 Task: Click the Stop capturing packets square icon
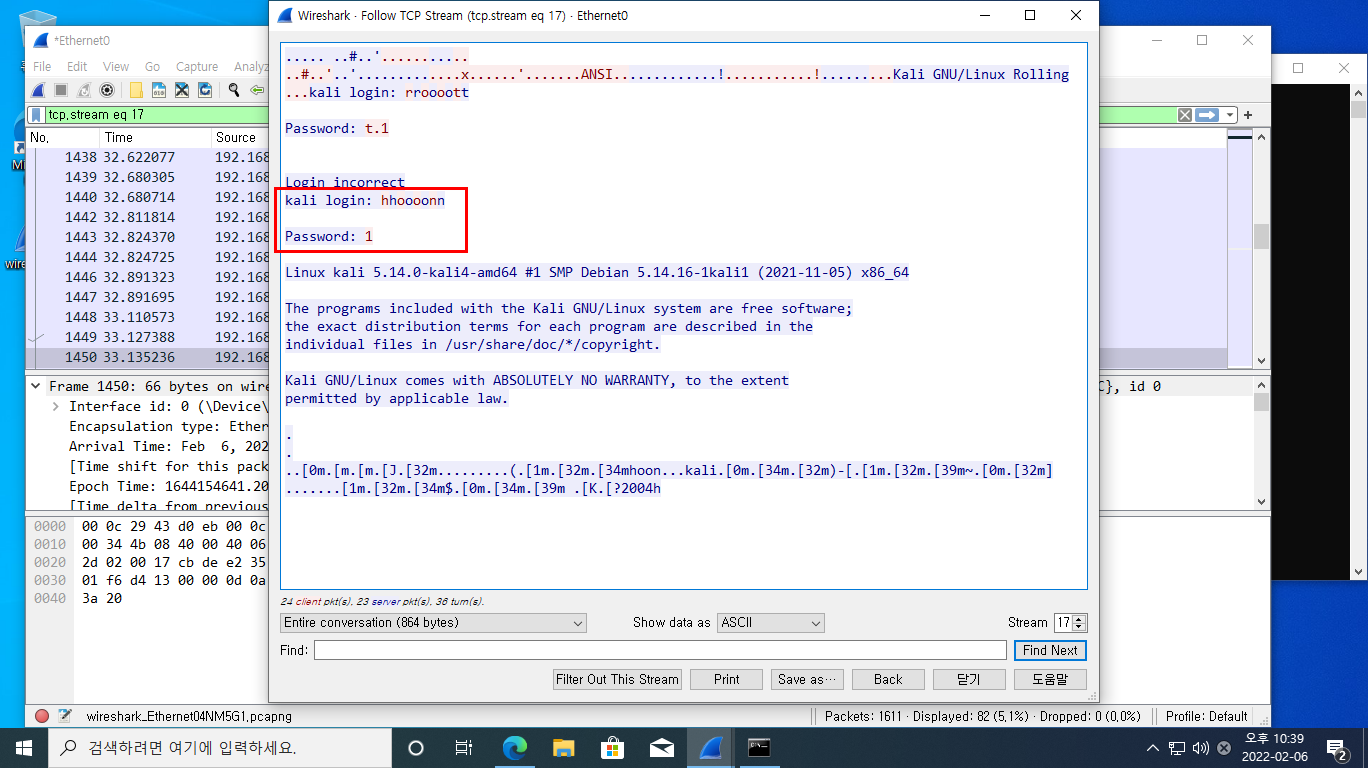pos(63,90)
